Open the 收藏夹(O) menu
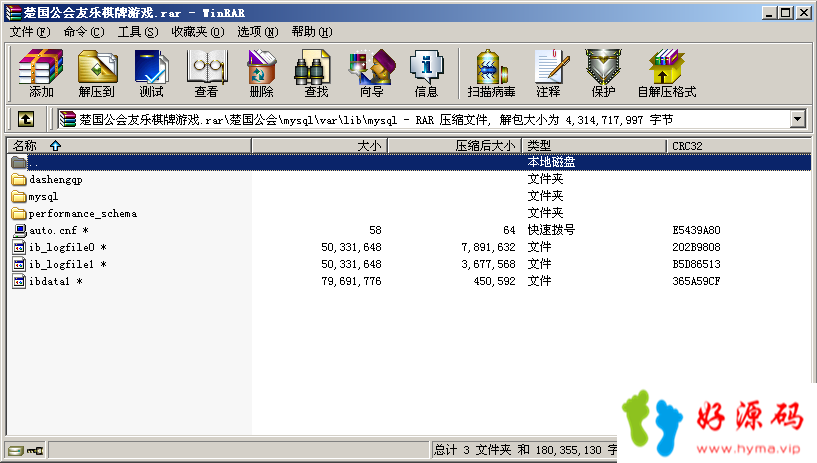Image resolution: width=817 pixels, height=463 pixels. tap(198, 32)
